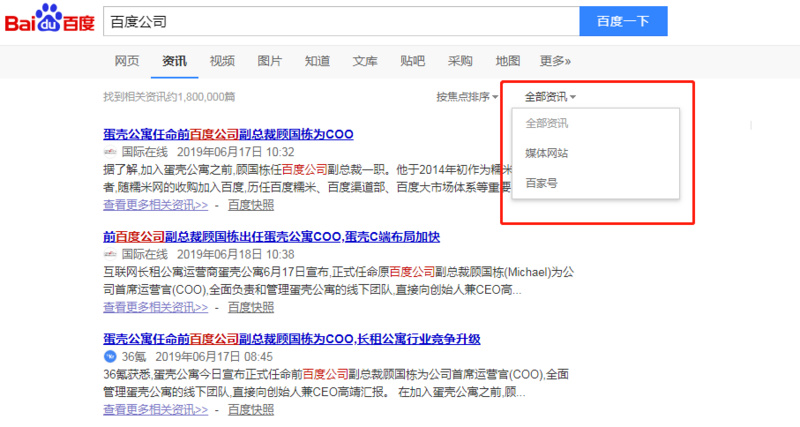Viewport: 800px width, 427px height.
Task: Click the timestamp 2019年06月18日 10:38
Action: point(236,254)
